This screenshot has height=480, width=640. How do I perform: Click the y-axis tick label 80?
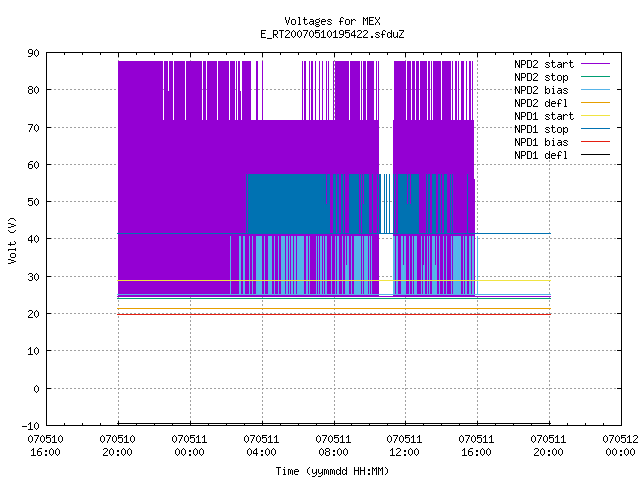pos(33,90)
